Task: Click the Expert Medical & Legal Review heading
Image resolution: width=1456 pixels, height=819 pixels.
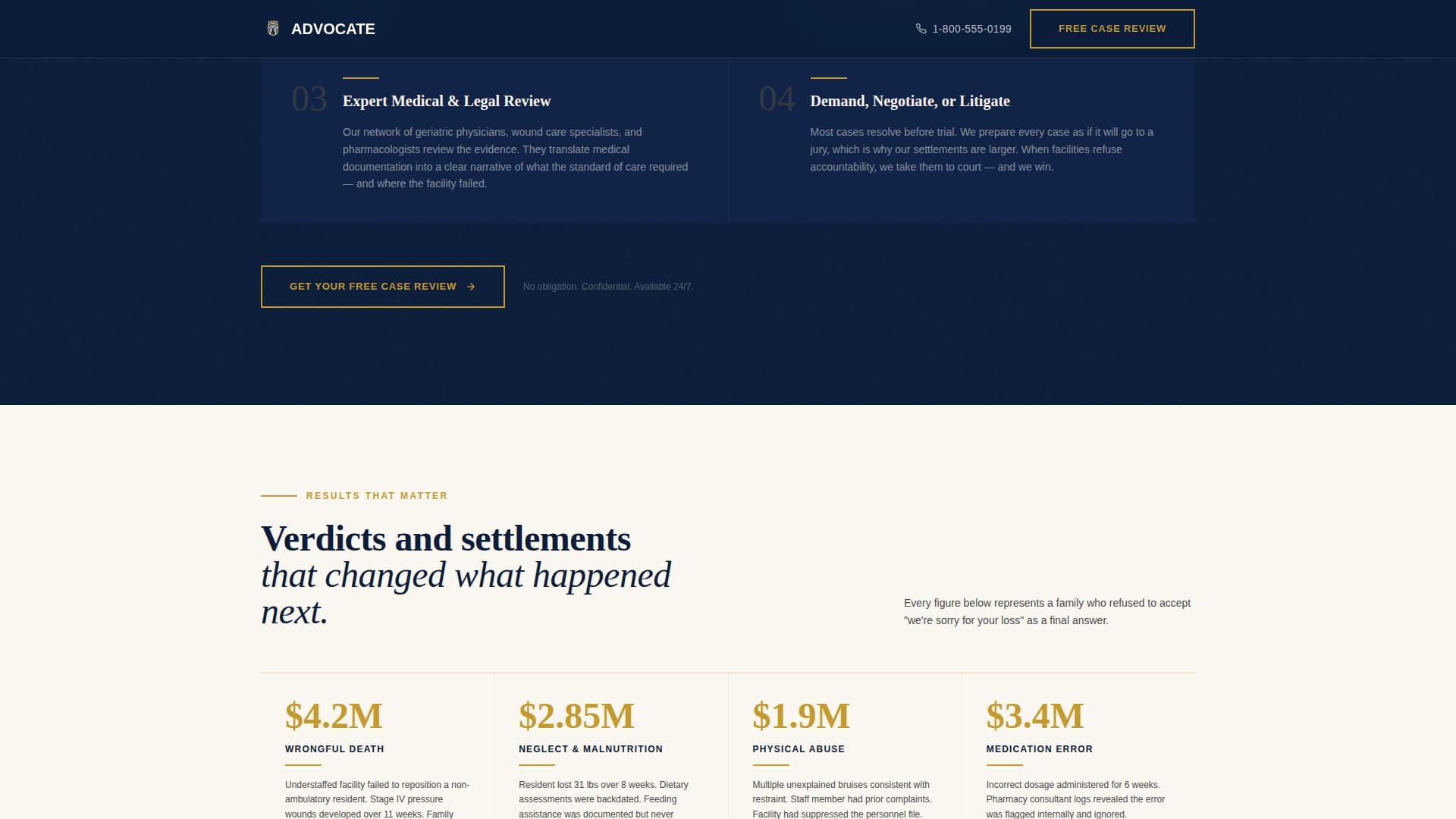Action: 447,101
